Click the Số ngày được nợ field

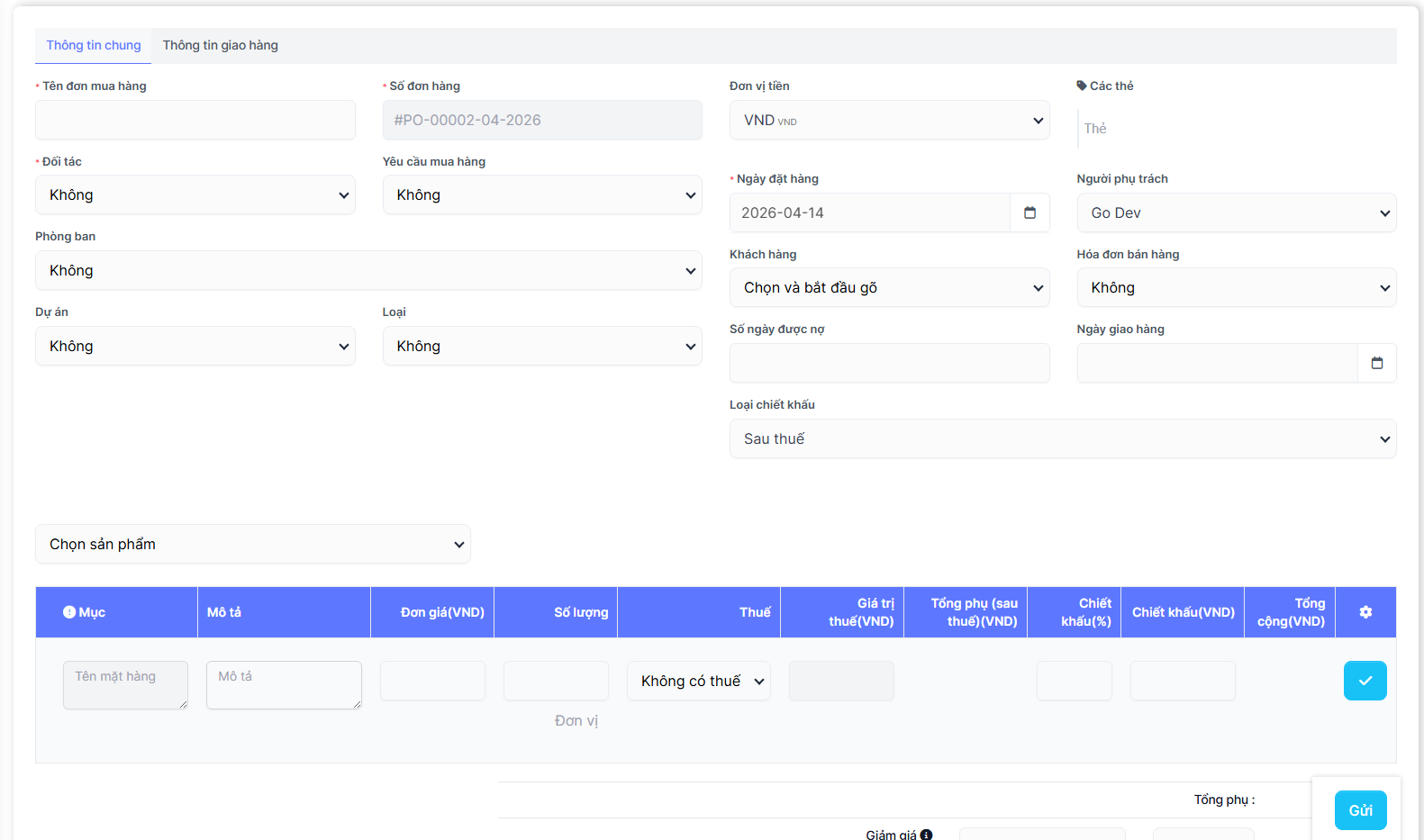pos(889,363)
